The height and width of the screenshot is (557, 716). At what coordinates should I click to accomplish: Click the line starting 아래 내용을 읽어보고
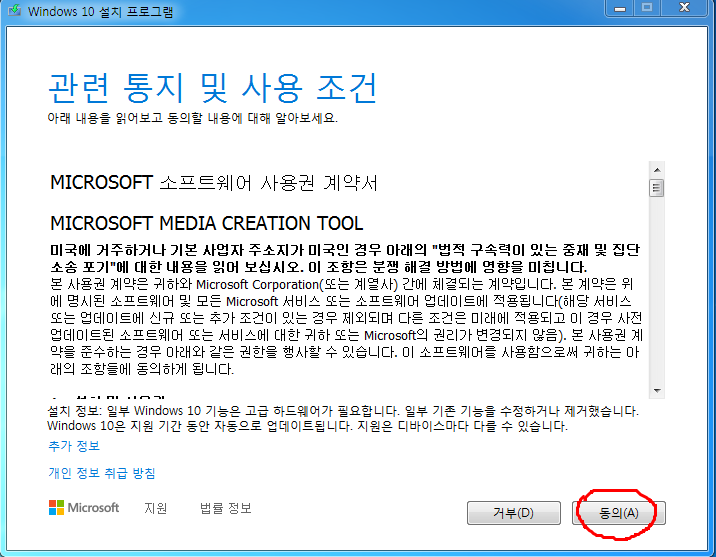click(192, 118)
